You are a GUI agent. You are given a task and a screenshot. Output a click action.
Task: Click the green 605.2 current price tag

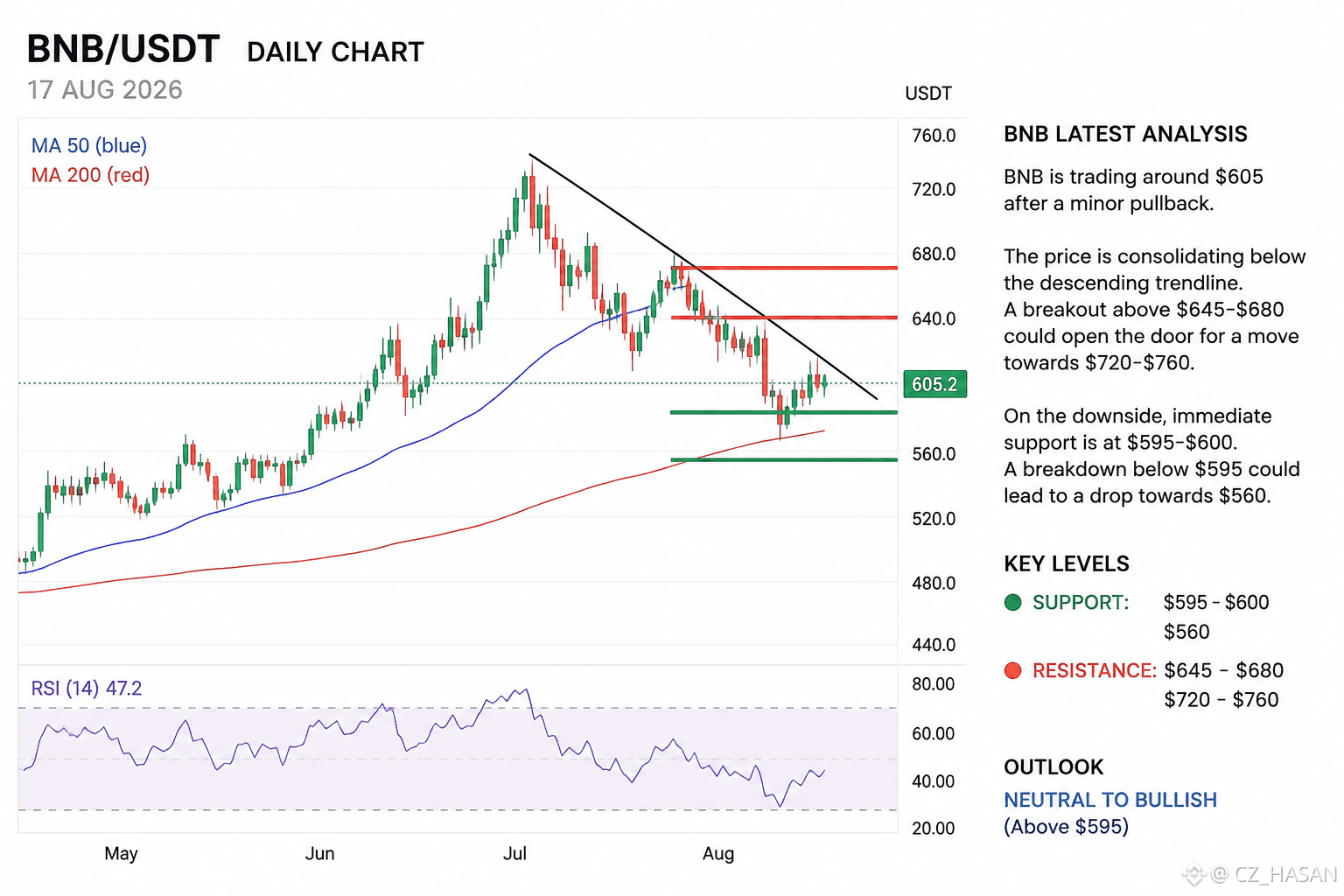tap(934, 384)
